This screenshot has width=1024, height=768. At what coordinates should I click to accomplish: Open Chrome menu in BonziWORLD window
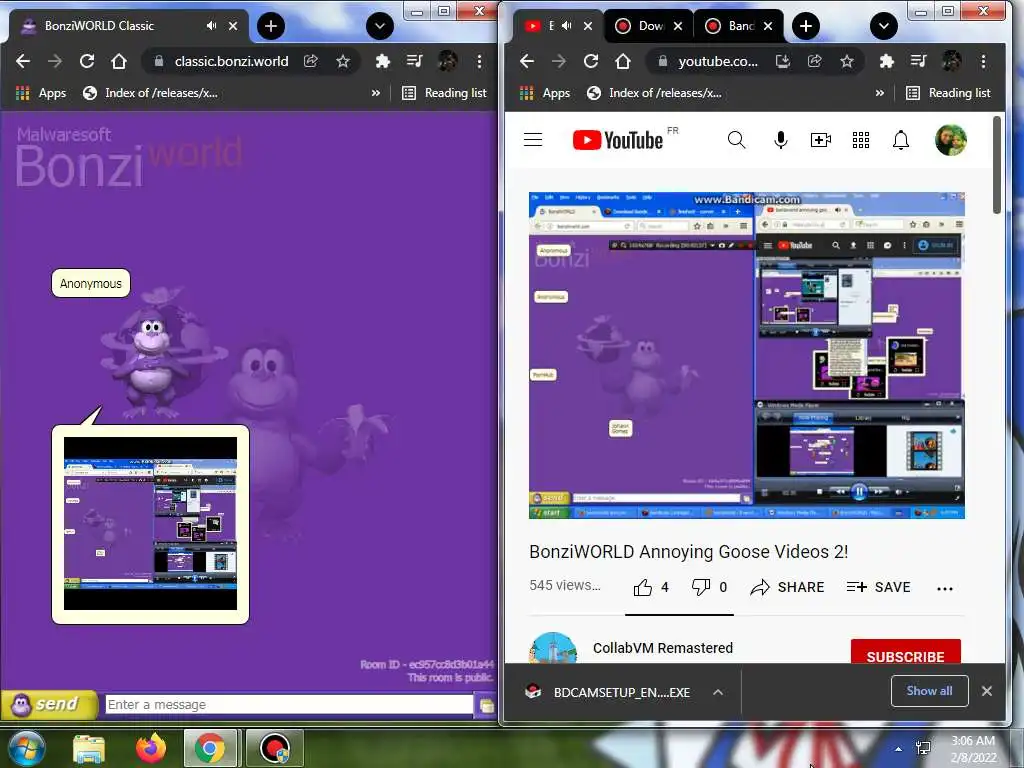(479, 61)
